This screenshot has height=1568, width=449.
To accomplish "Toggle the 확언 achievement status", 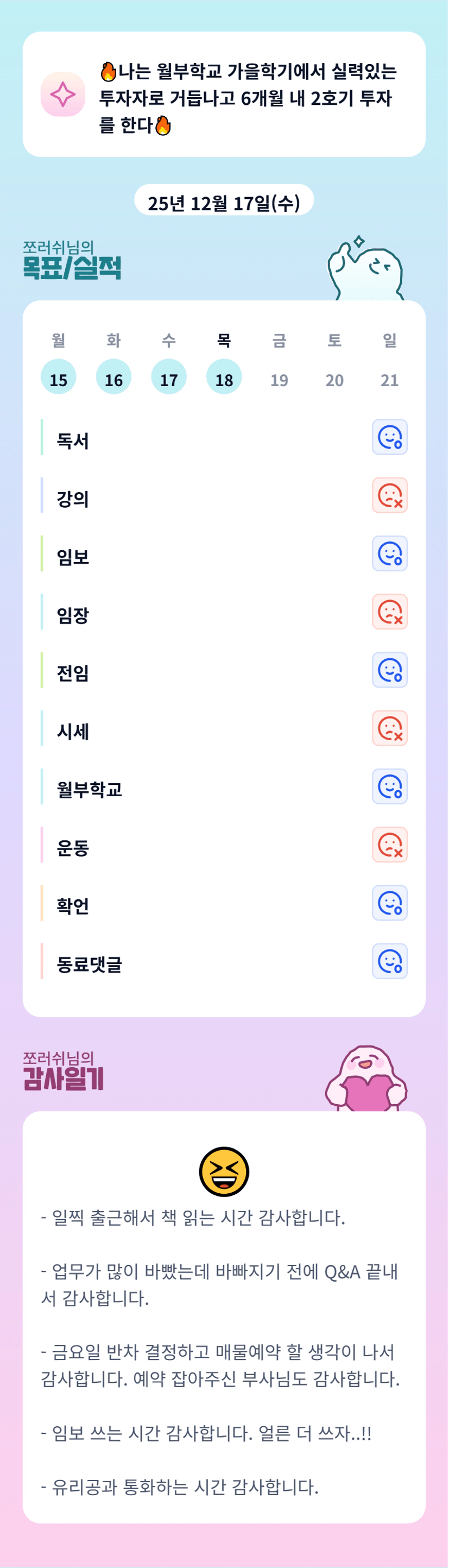I will (x=389, y=903).
